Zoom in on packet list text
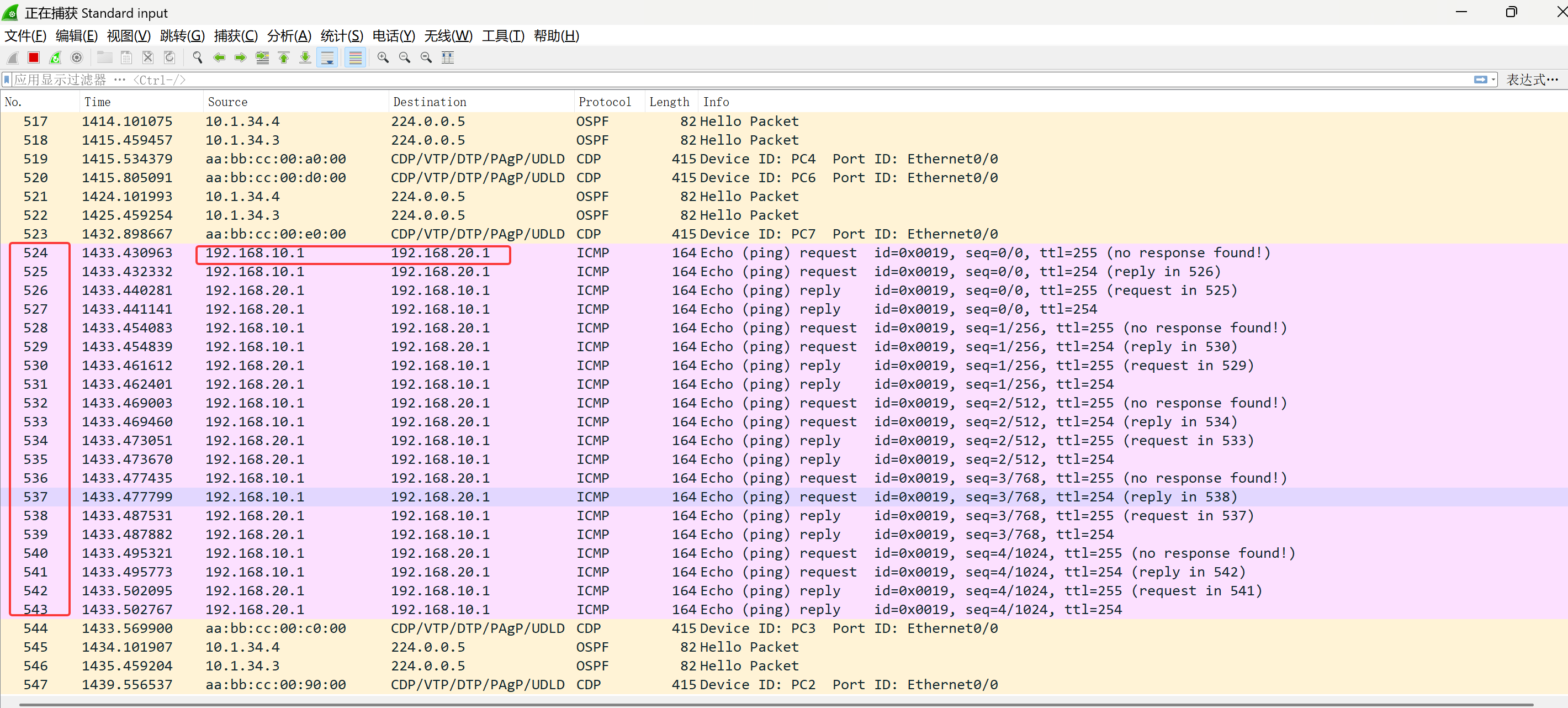The width and height of the screenshot is (1568, 708). coord(383,58)
